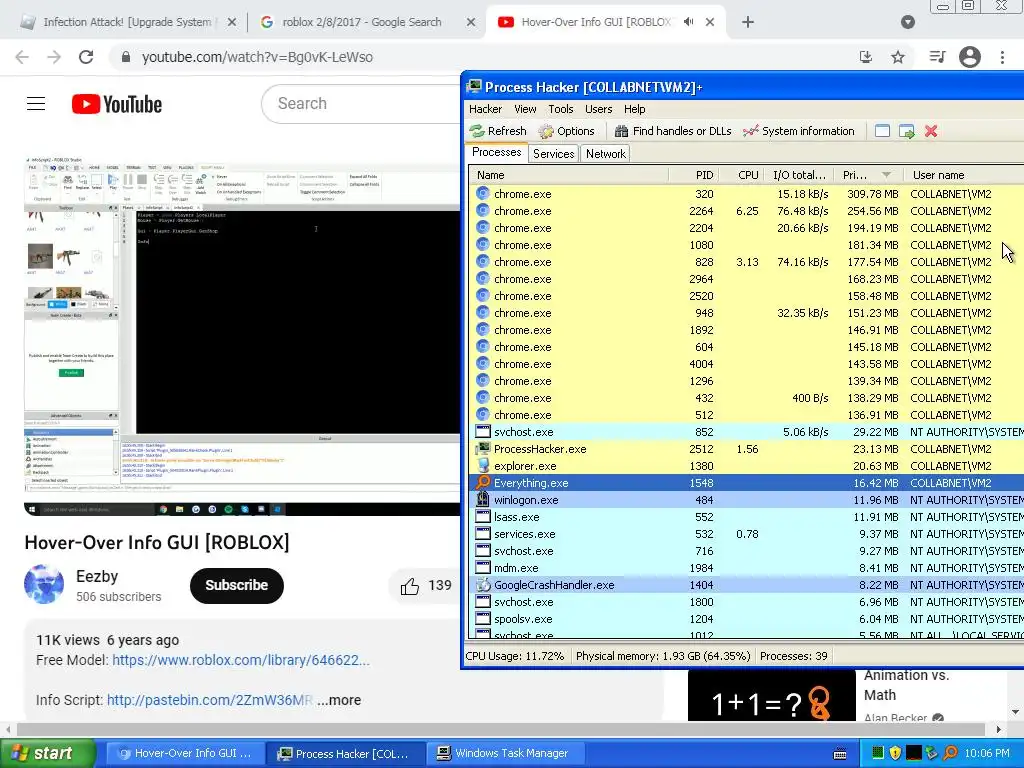Open Options in the Process Hacker toolbar

pos(566,131)
